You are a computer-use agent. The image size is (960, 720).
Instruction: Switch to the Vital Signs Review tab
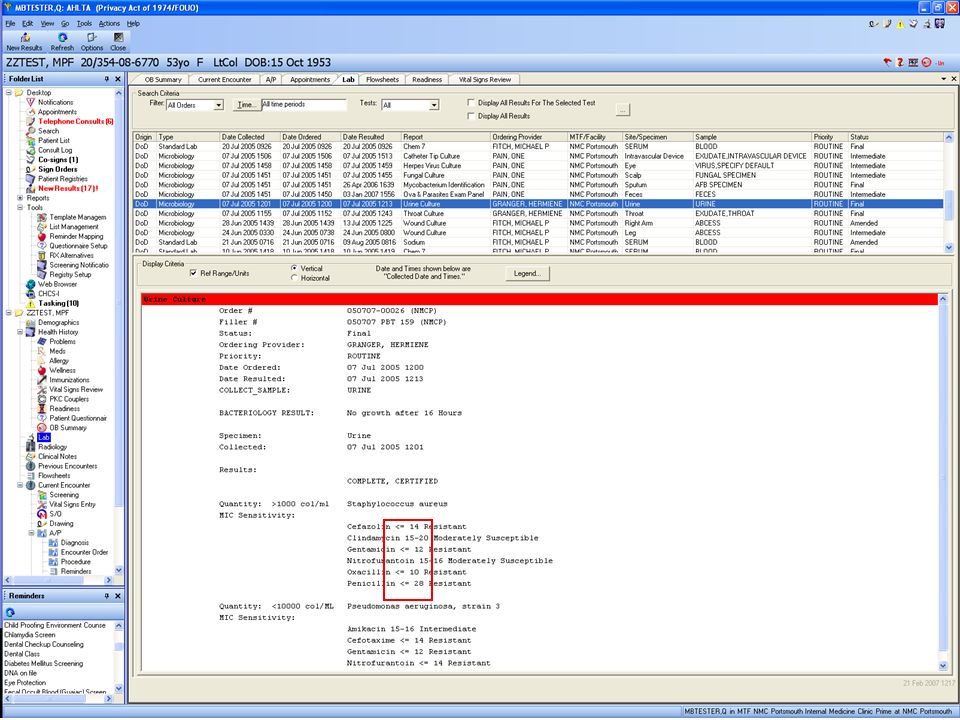coord(485,80)
